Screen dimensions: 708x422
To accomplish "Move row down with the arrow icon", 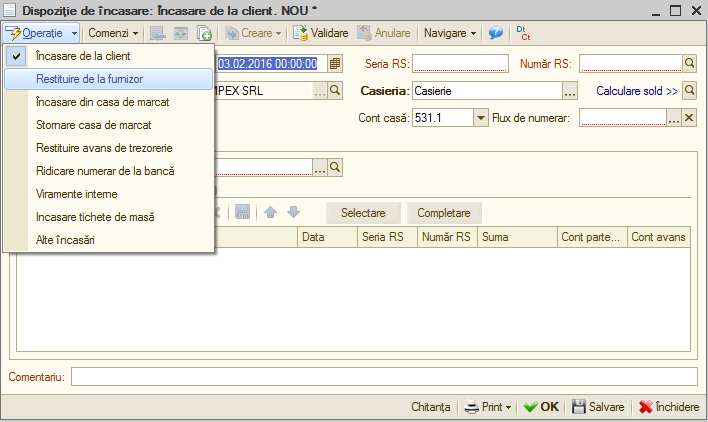I will tap(293, 212).
